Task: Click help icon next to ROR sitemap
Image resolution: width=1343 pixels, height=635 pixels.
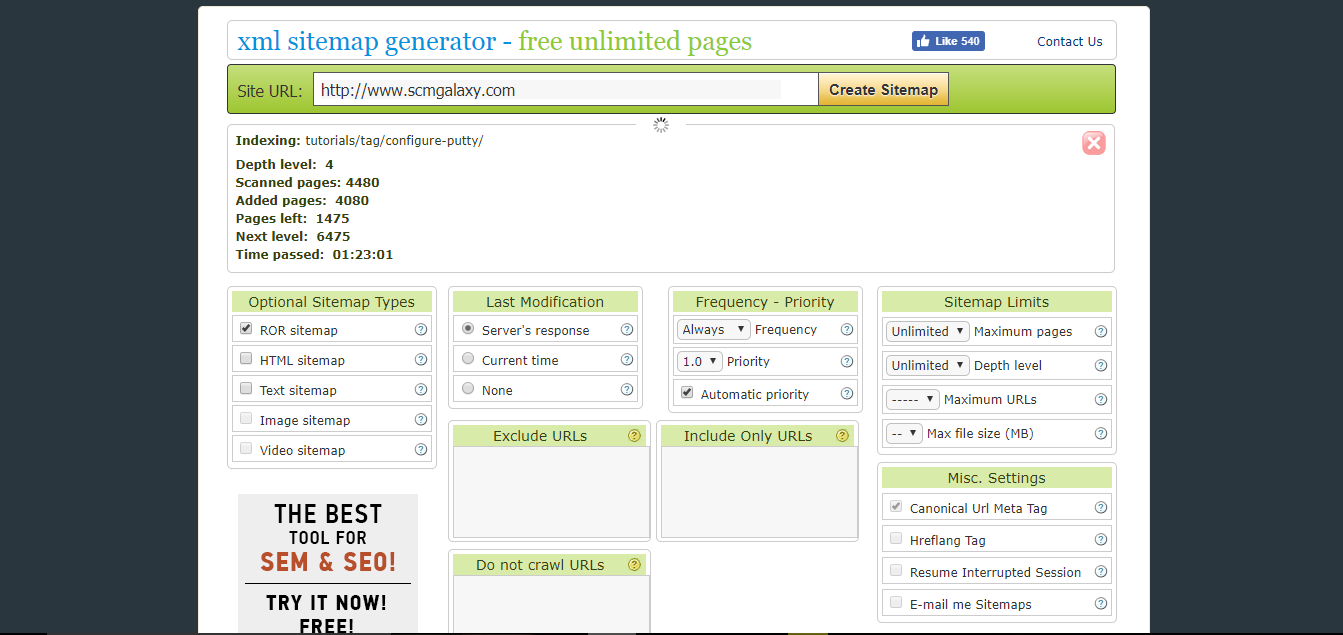Action: (421, 330)
